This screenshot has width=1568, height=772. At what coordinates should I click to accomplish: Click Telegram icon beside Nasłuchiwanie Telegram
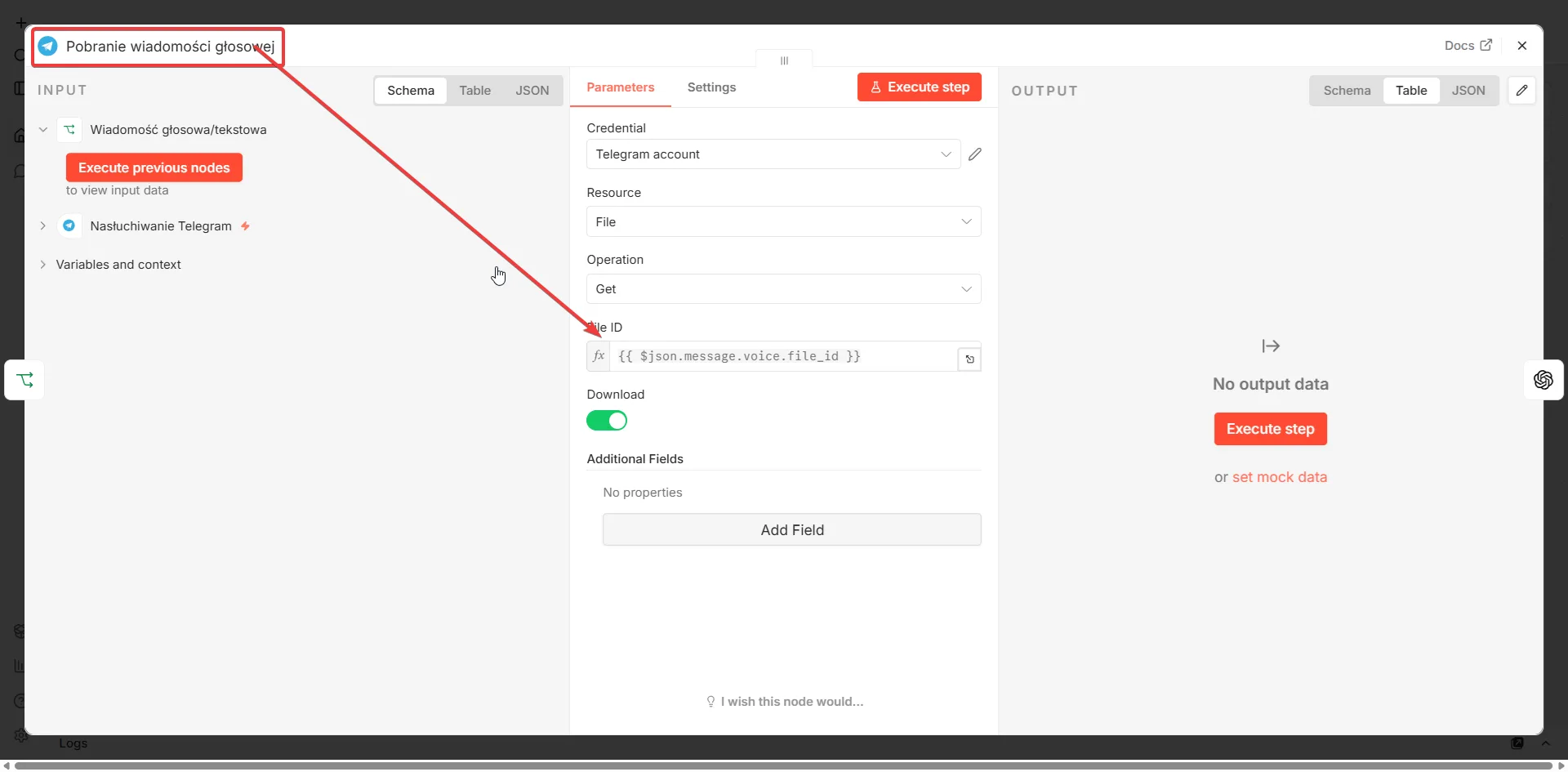(x=69, y=226)
